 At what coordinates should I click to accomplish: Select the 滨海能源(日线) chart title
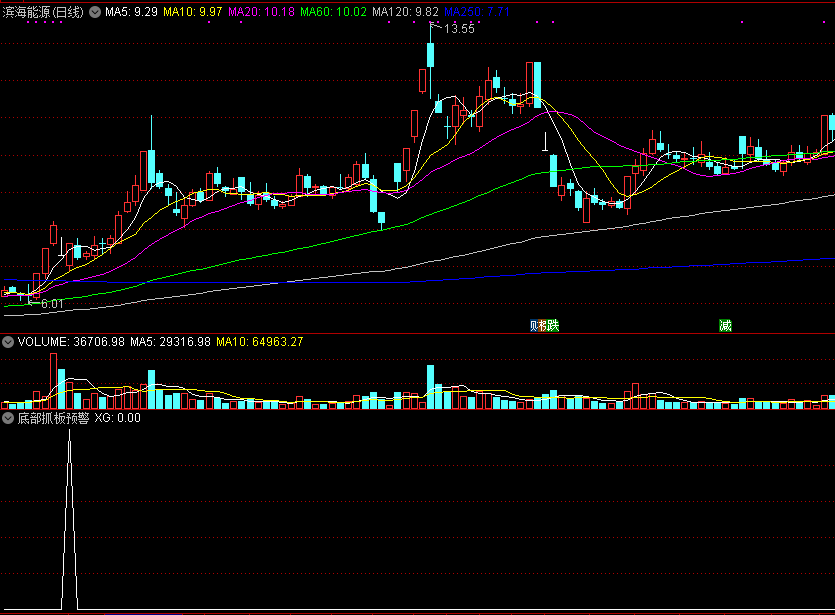point(43,12)
